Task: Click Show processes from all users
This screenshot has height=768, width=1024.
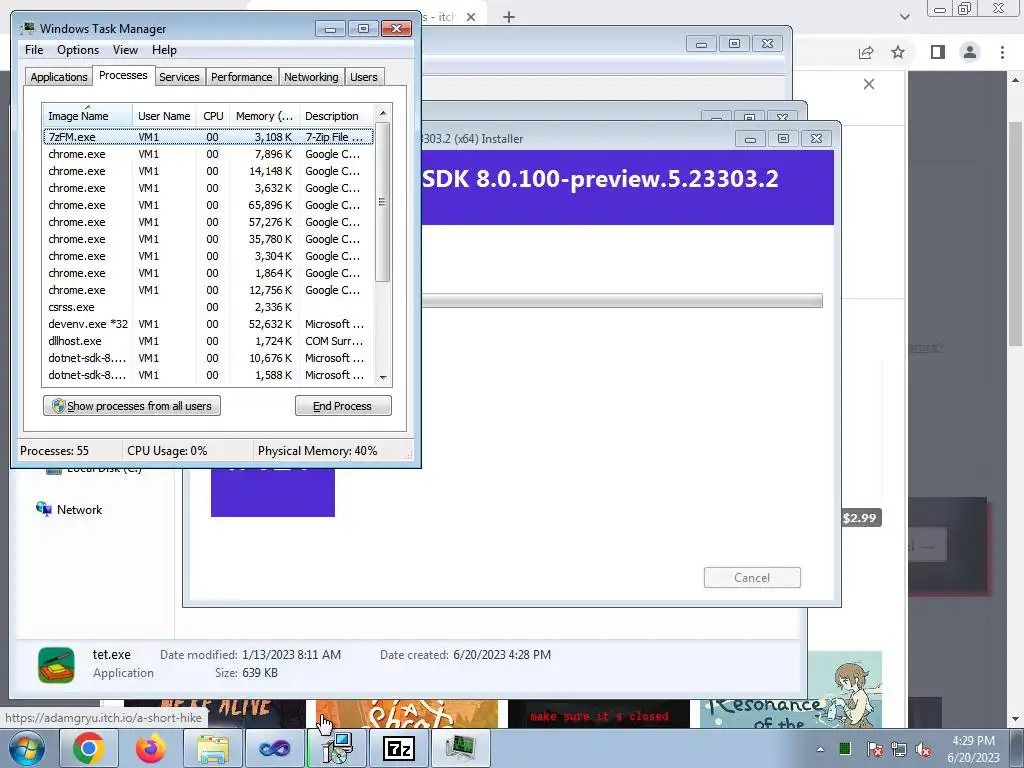Action: pyautogui.click(x=132, y=406)
